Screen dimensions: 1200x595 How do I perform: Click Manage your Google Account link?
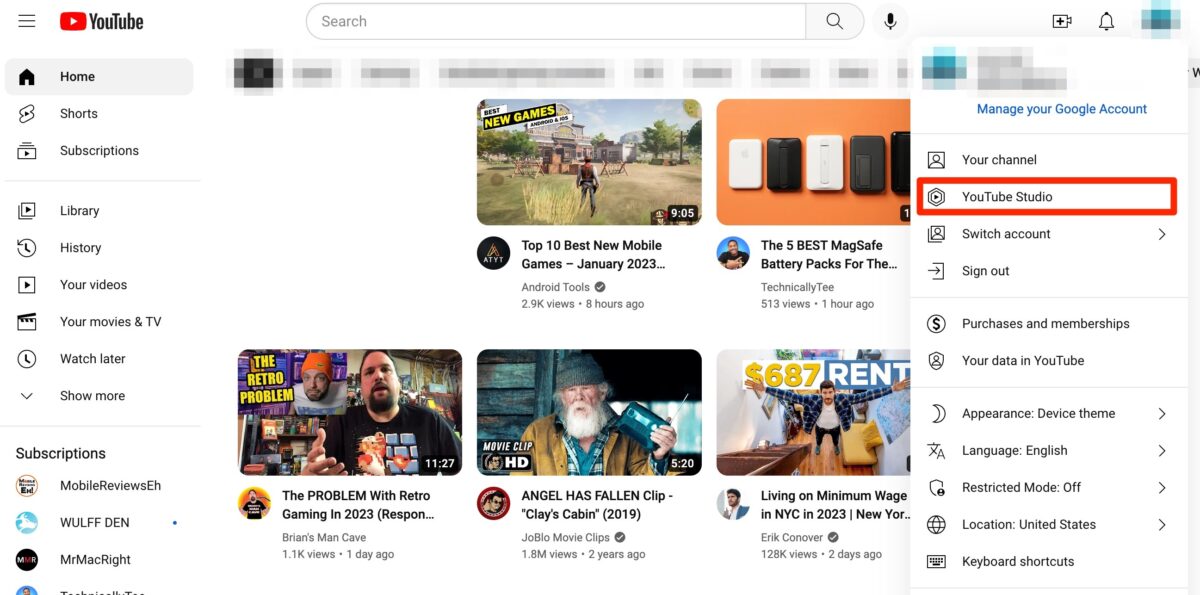pyautogui.click(x=1061, y=109)
